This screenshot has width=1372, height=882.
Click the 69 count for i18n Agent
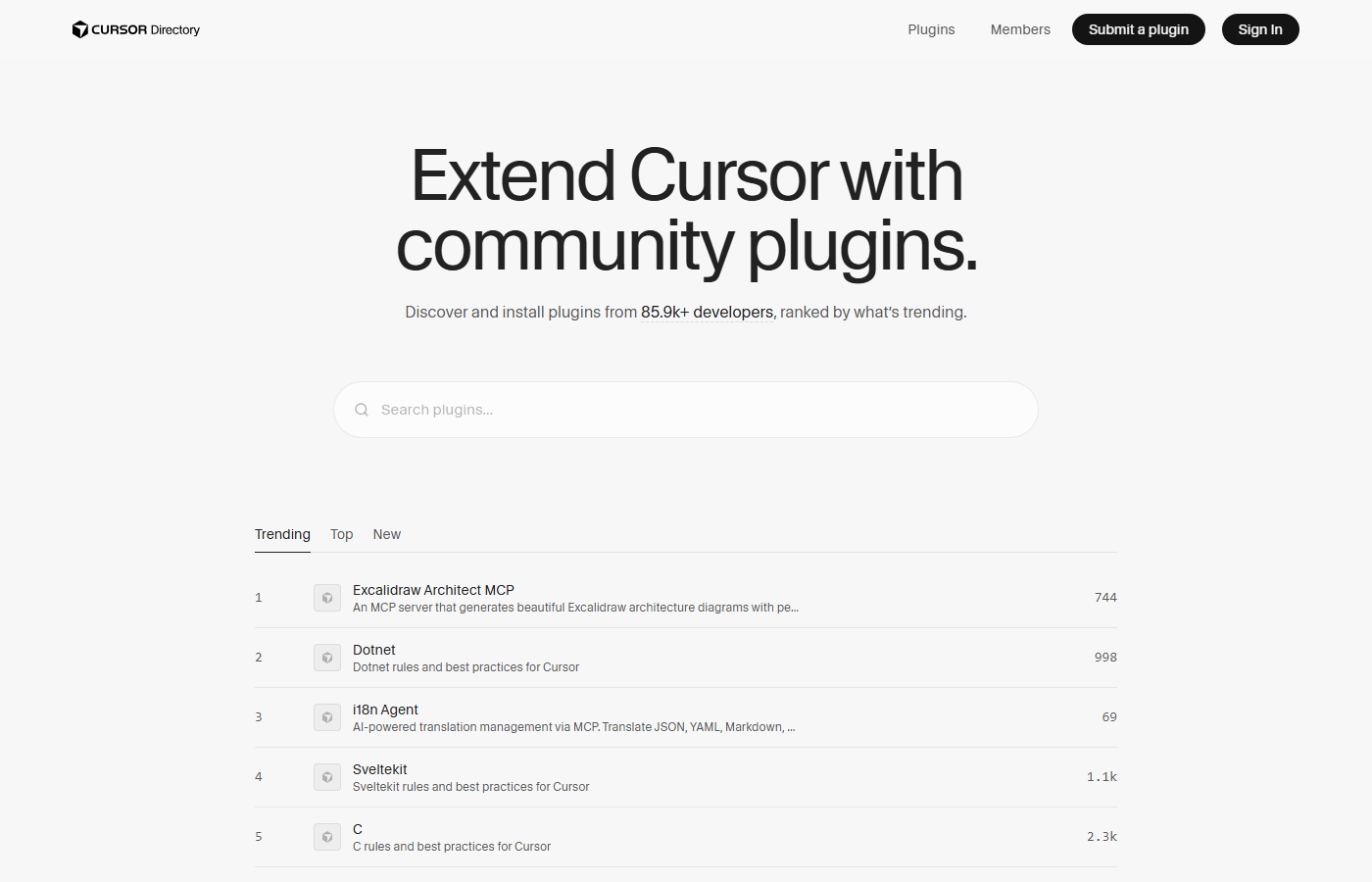coord(1109,717)
